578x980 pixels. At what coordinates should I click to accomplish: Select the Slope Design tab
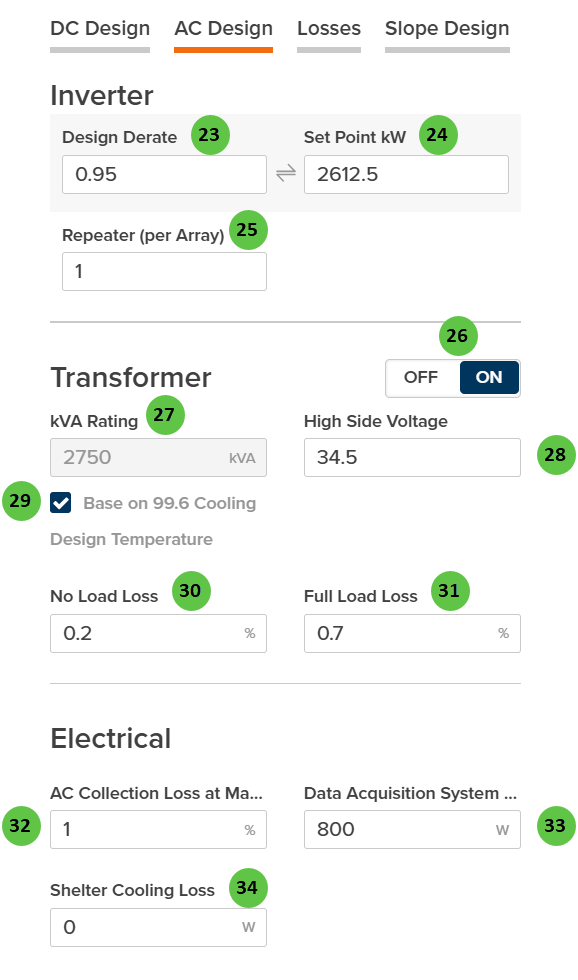point(446,29)
